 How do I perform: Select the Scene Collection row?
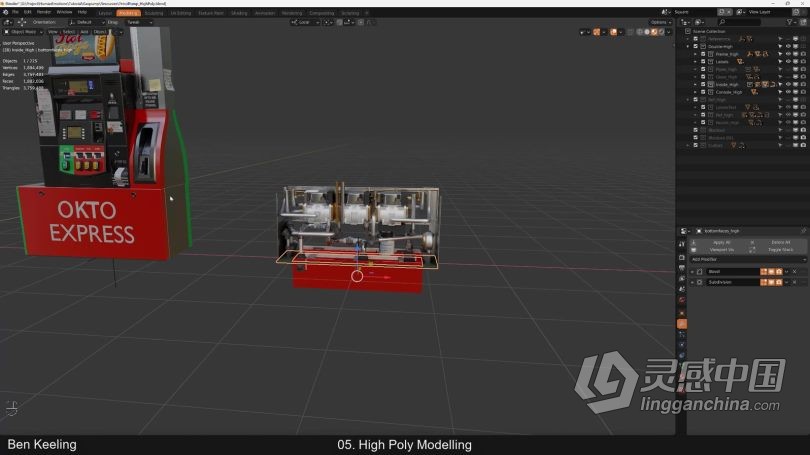point(709,32)
